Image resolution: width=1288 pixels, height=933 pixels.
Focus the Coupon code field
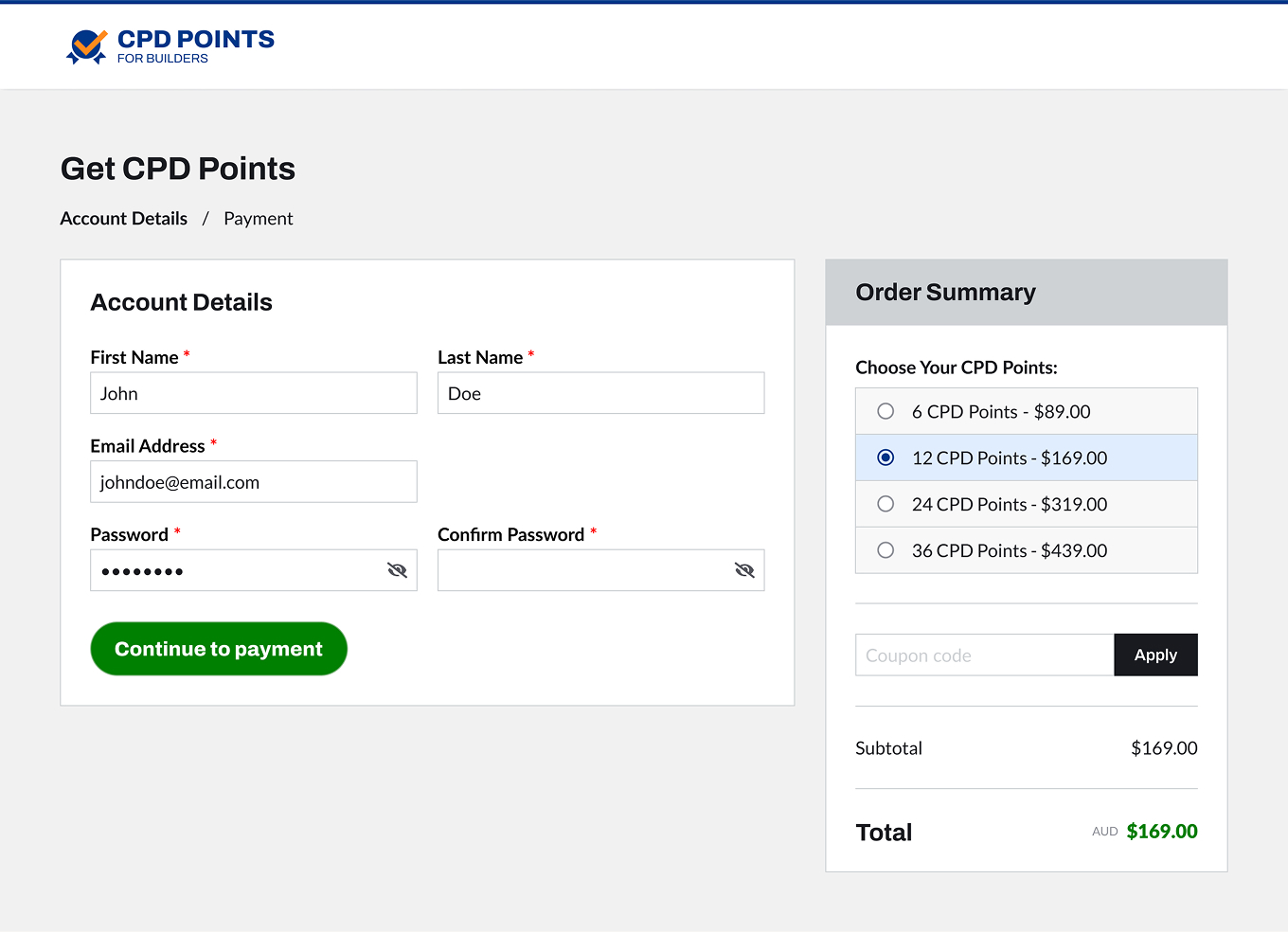tap(984, 655)
